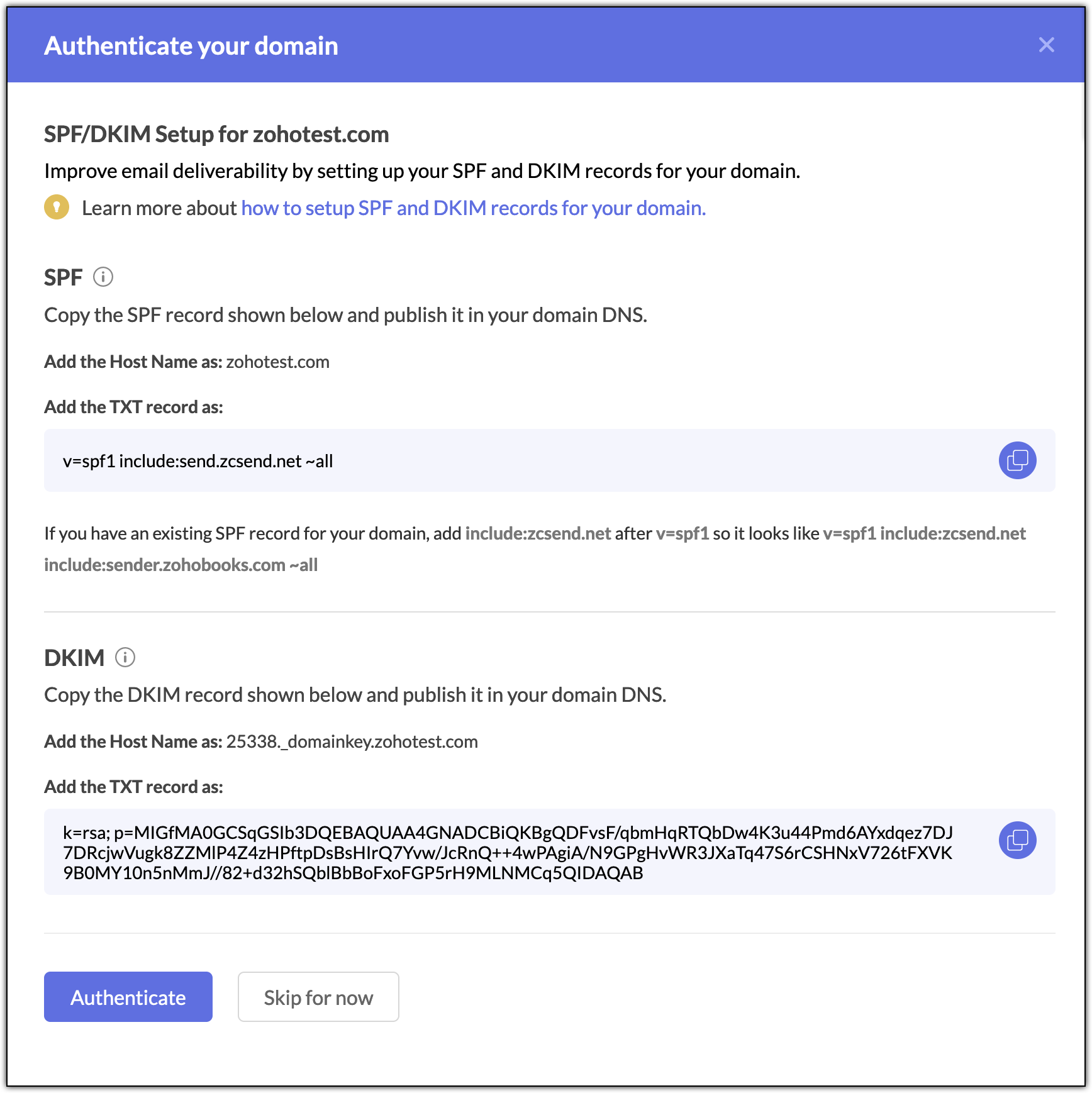Screen dimensions: 1092x1093
Task: Choose Skip for now
Action: pos(318,997)
